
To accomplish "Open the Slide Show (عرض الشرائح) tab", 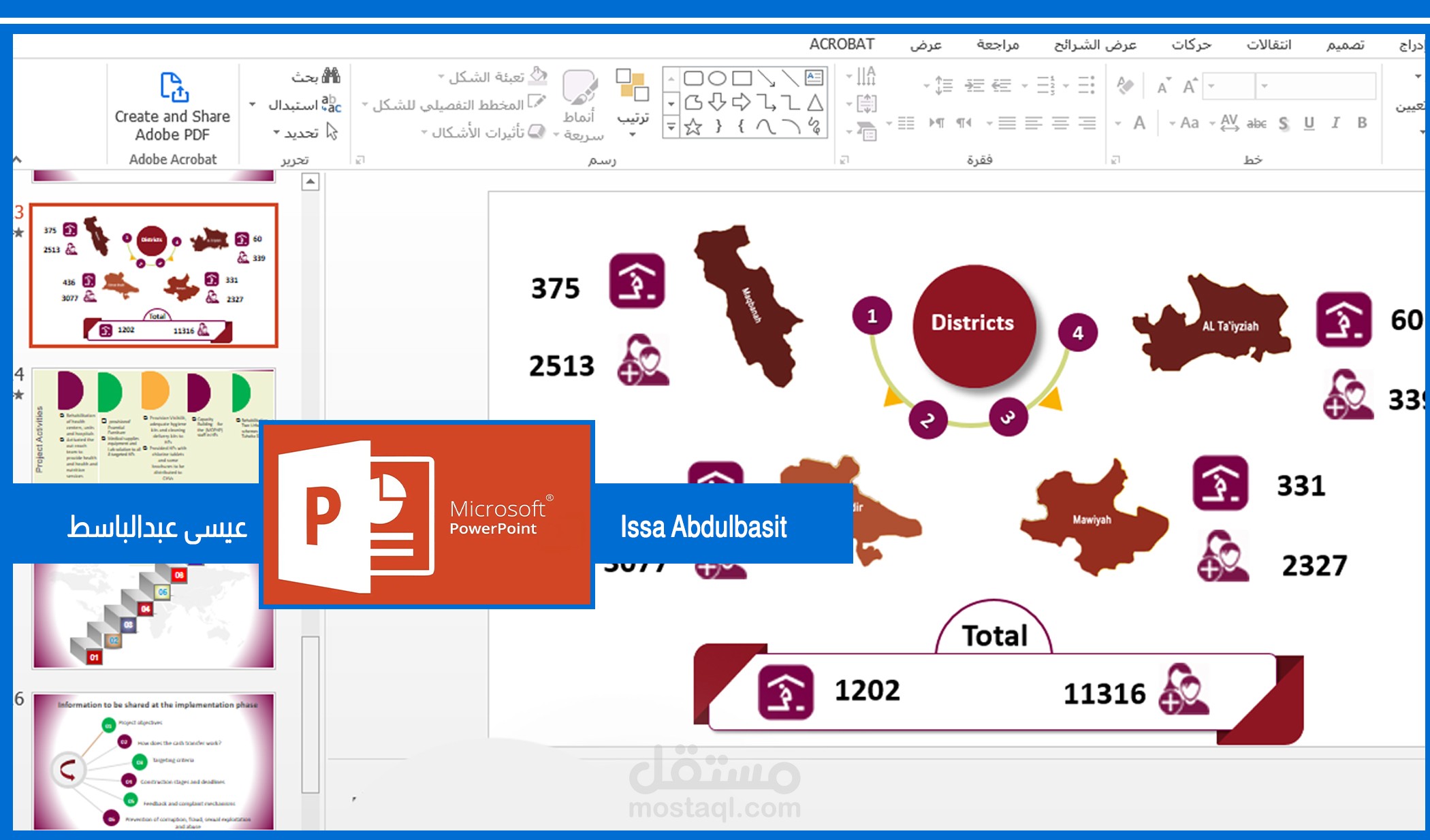I will [1095, 44].
